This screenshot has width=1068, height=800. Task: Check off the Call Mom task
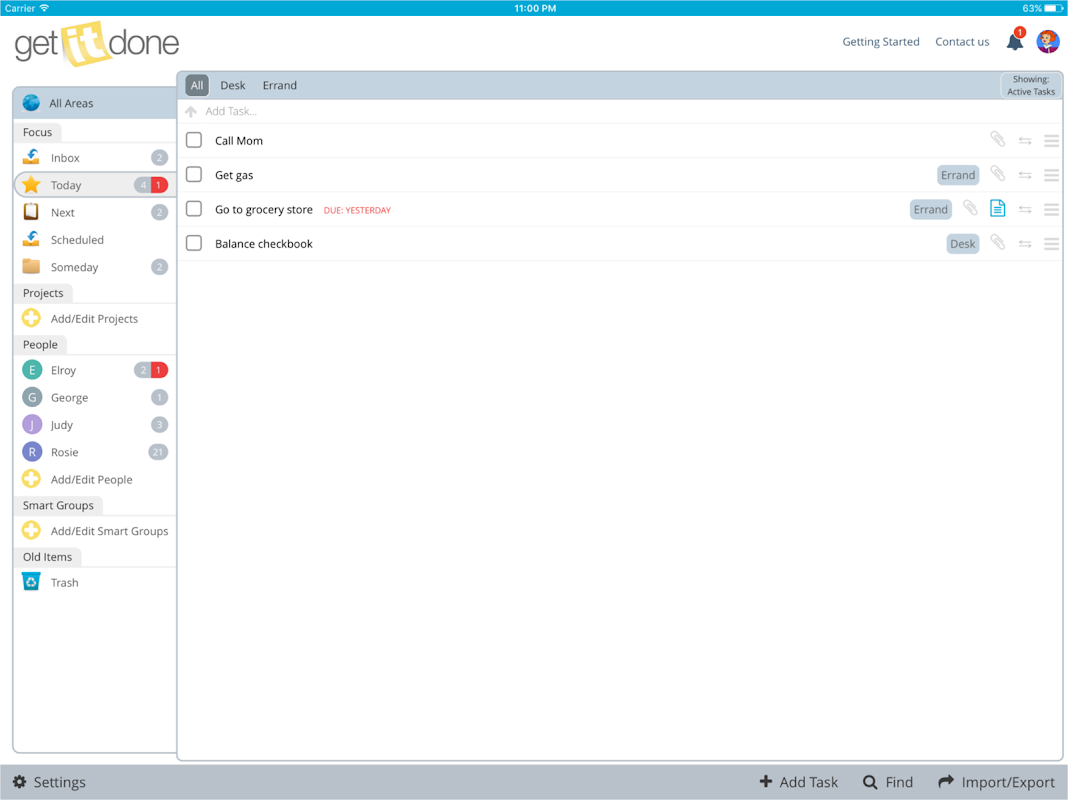[x=194, y=140]
